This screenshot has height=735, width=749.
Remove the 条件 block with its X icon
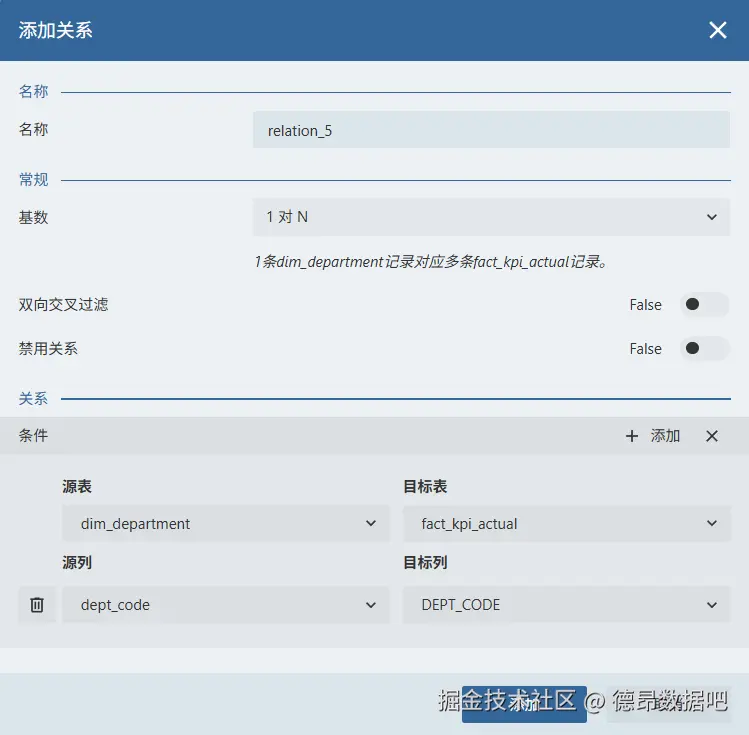click(712, 436)
